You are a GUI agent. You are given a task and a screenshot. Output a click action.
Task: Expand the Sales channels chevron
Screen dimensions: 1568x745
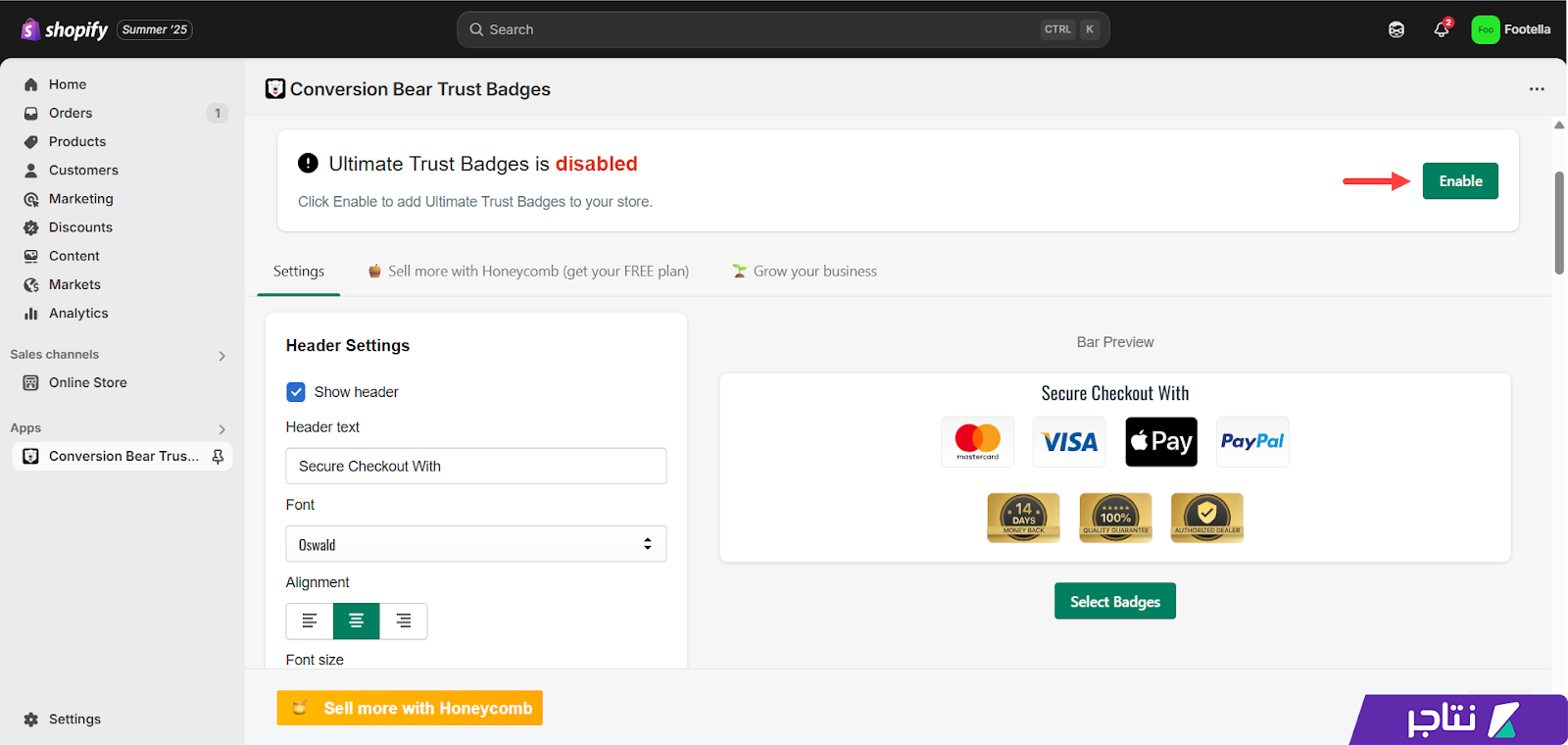[x=222, y=356]
